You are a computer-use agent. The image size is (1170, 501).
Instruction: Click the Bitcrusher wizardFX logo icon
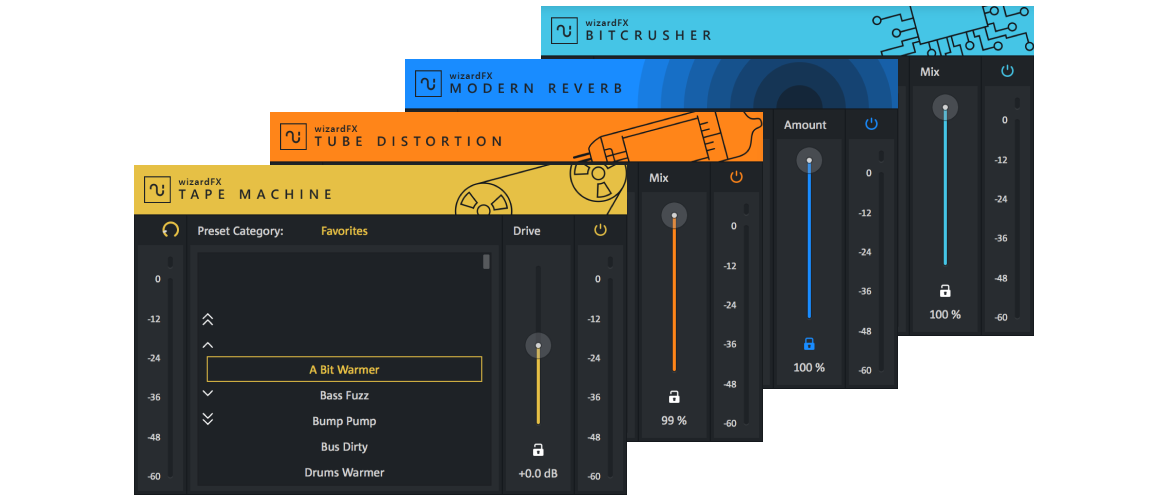[564, 30]
